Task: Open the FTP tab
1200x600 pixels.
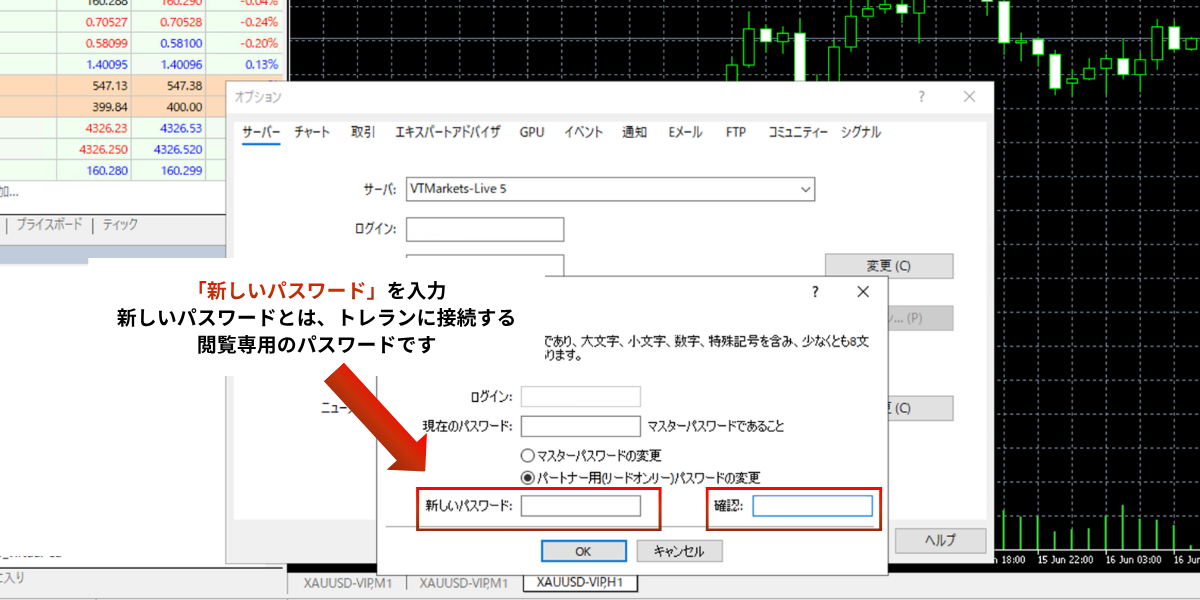Action: coord(736,132)
